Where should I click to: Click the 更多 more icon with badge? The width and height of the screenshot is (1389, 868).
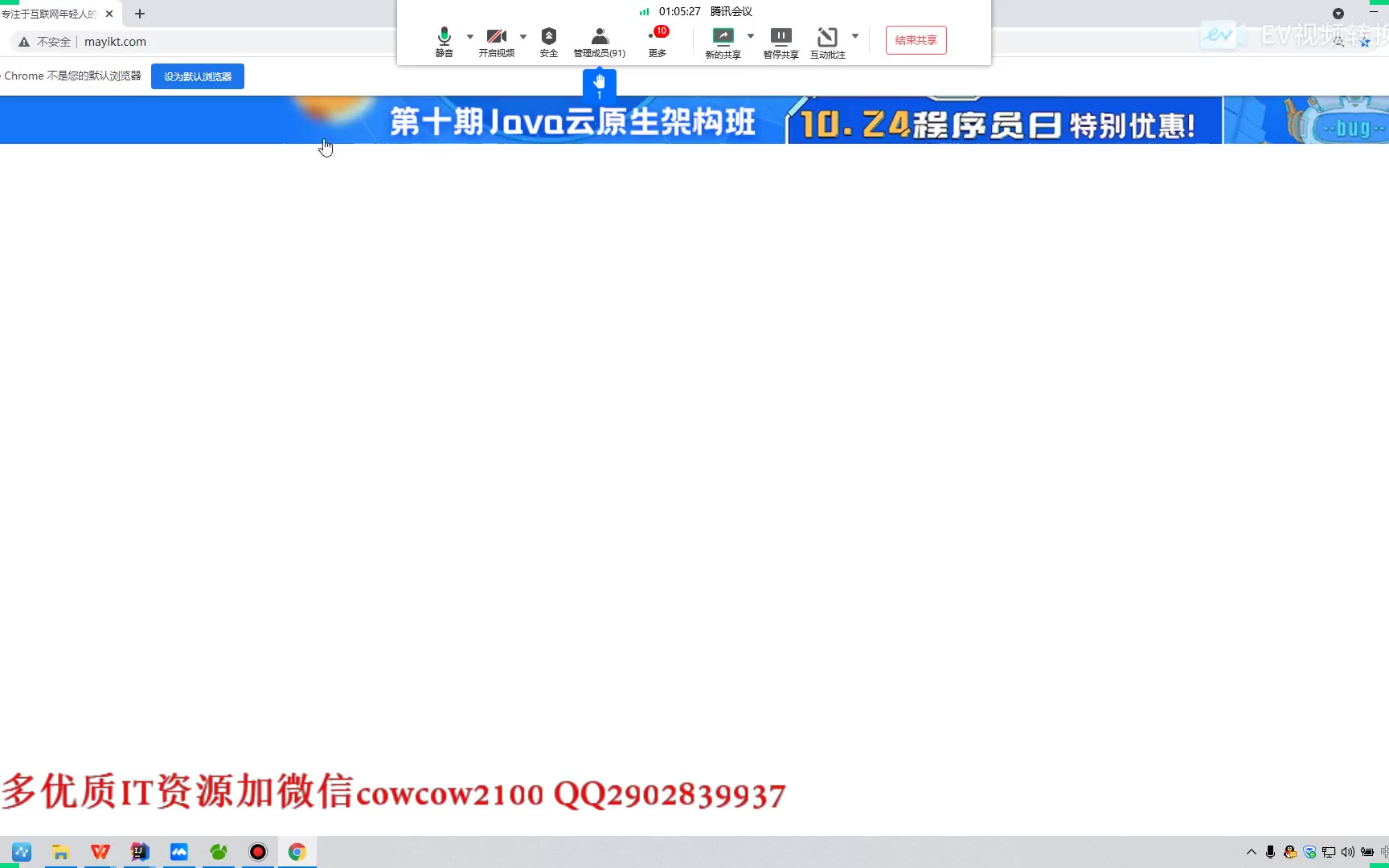(658, 41)
